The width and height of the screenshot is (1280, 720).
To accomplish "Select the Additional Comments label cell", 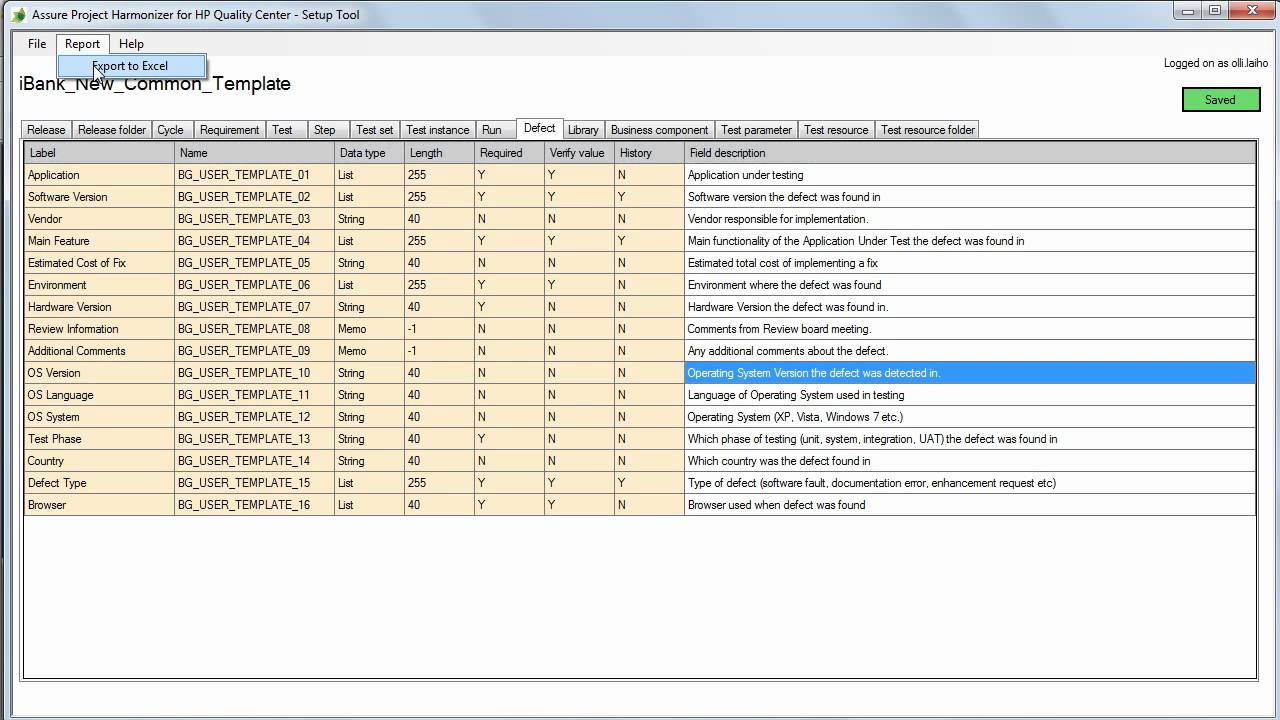I will 99,351.
